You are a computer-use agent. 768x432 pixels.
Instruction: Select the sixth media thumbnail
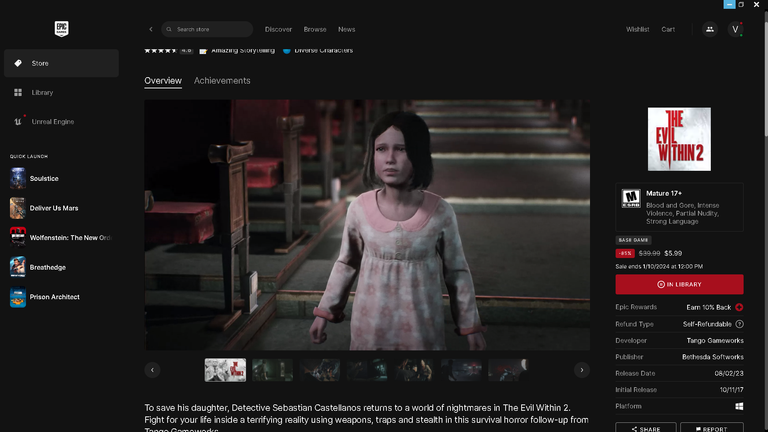(461, 370)
